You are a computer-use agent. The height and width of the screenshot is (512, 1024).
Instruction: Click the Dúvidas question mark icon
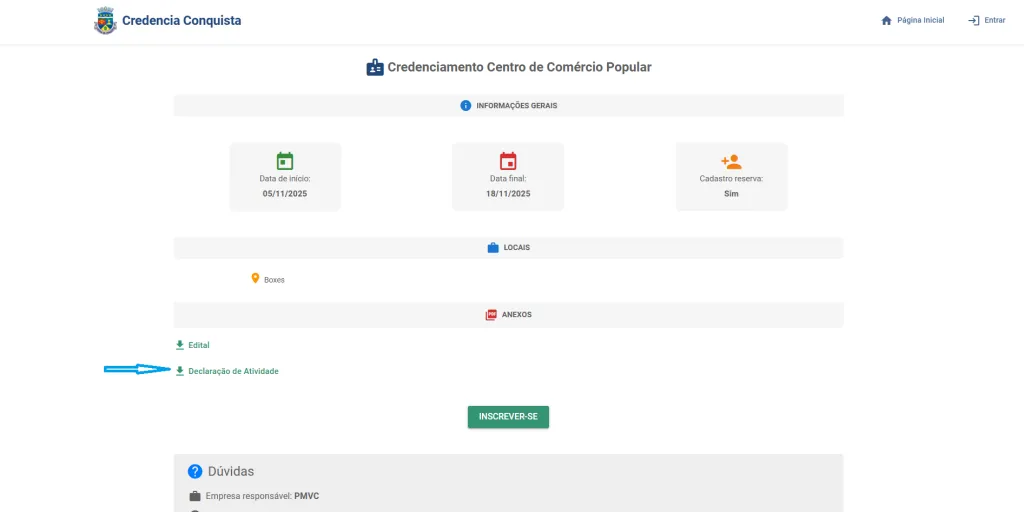[x=195, y=471]
